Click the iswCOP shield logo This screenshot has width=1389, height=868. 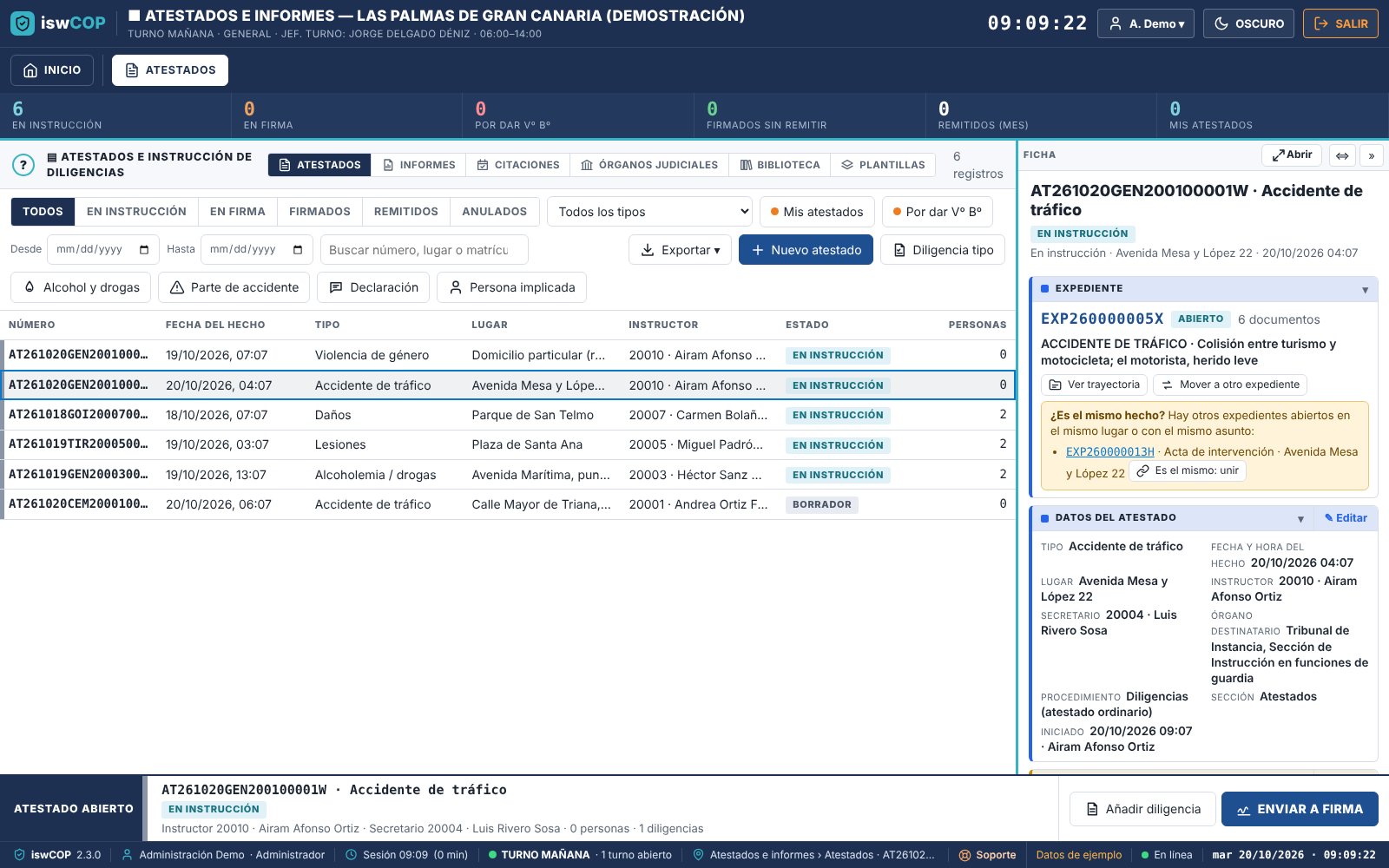point(23,23)
